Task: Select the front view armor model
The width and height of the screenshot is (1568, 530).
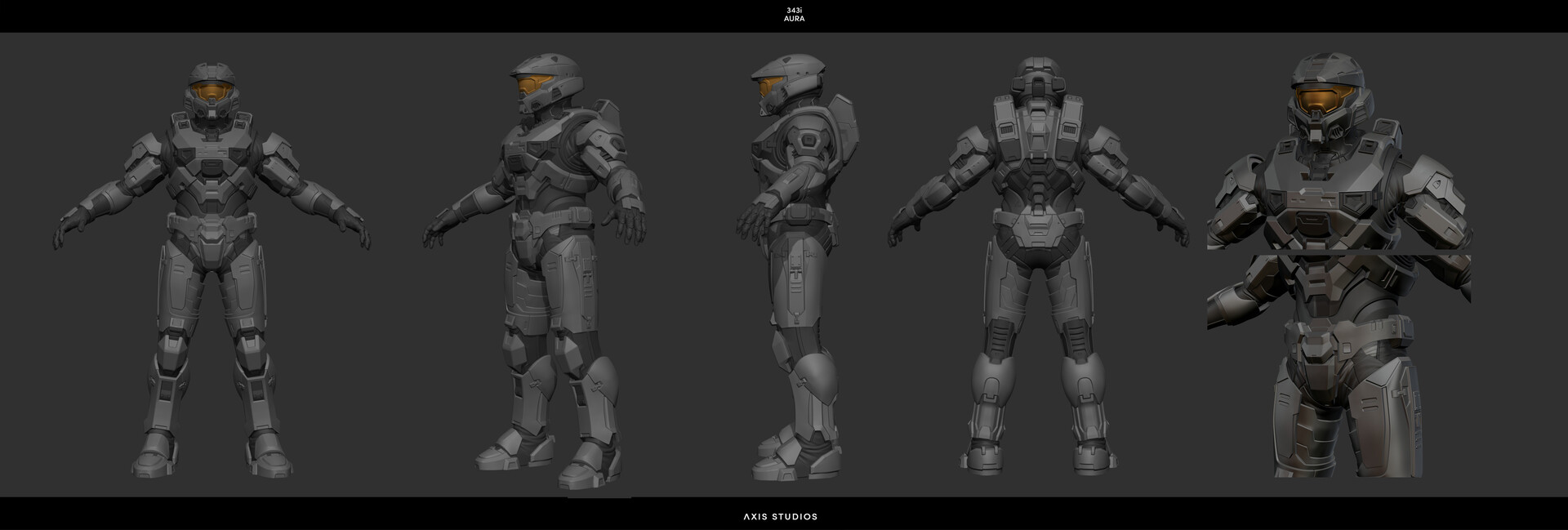Action: 212,269
